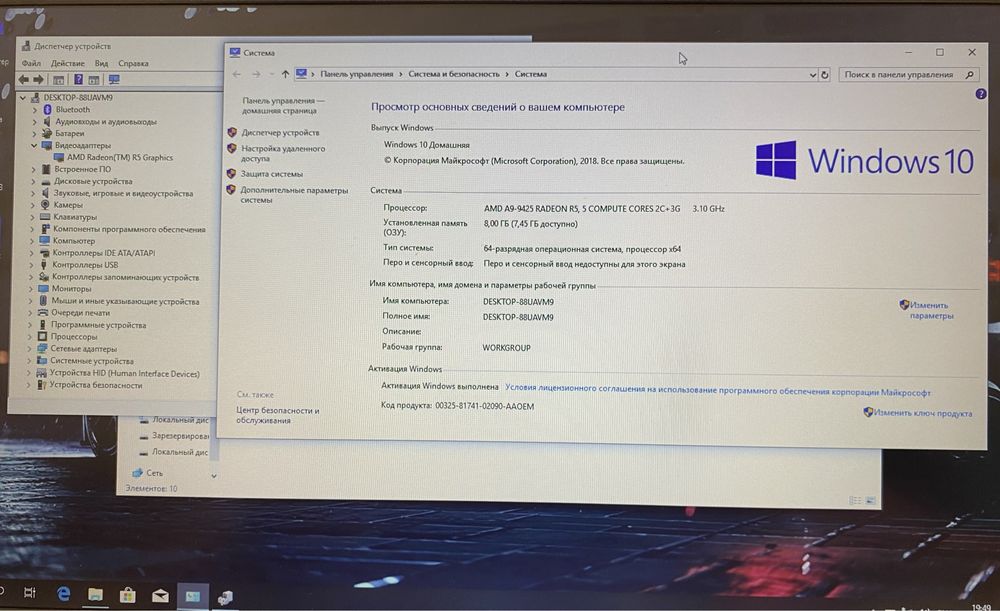This screenshot has height=611, width=1000.
Task: Open Центр безопасности и обслуживания link
Action: click(x=277, y=415)
